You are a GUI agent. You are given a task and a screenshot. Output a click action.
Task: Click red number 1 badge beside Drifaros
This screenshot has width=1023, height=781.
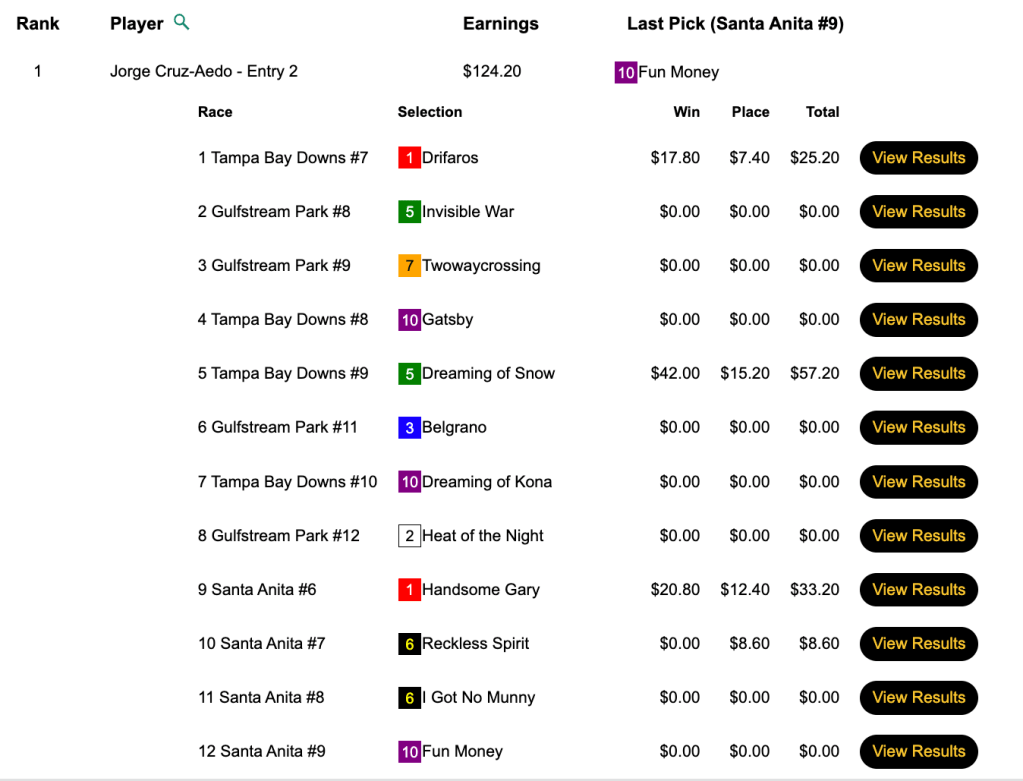point(409,158)
